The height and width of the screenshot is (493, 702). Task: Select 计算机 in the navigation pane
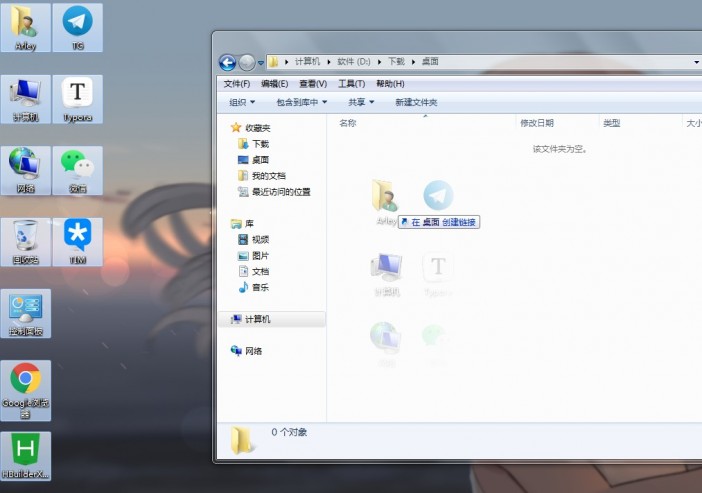pyautogui.click(x=258, y=319)
